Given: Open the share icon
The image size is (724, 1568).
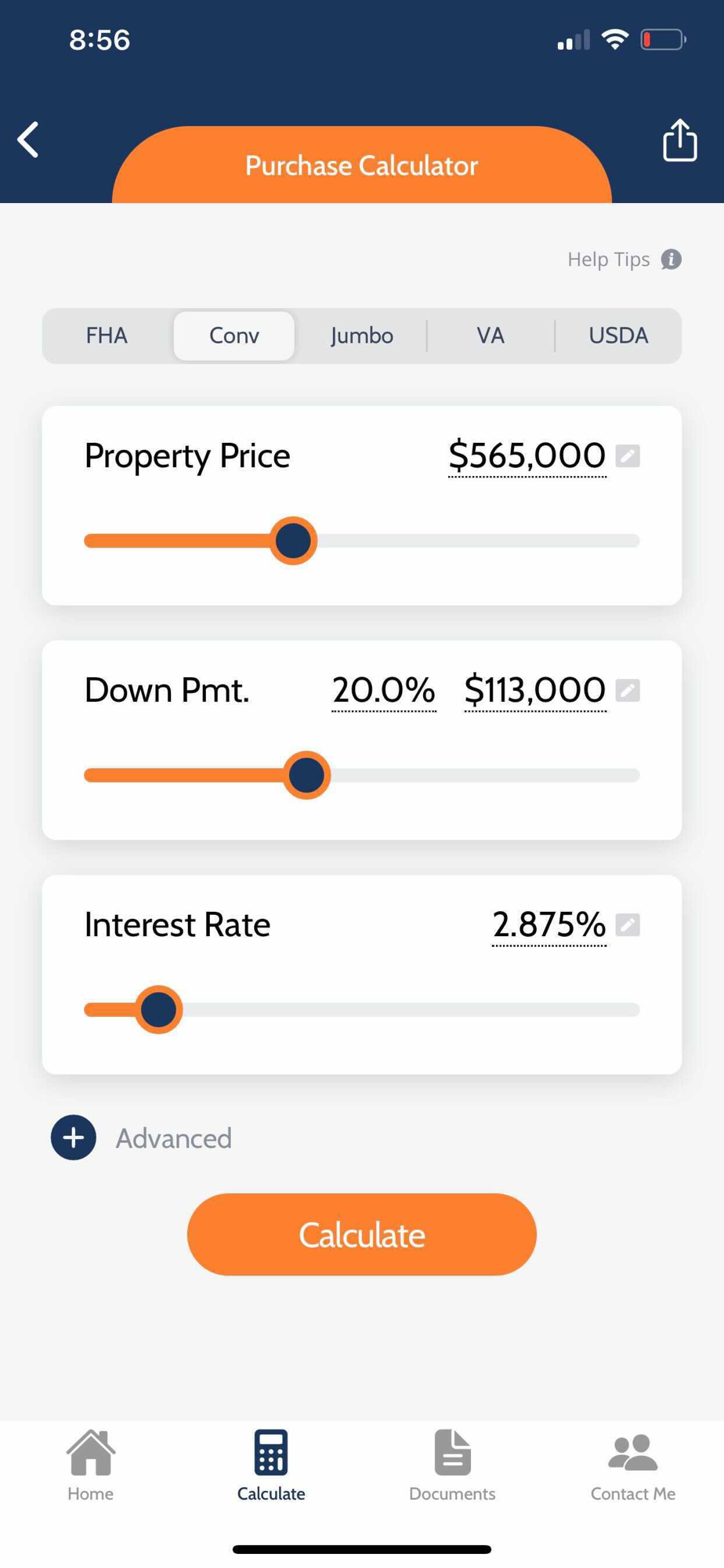Looking at the screenshot, I should pos(679,140).
